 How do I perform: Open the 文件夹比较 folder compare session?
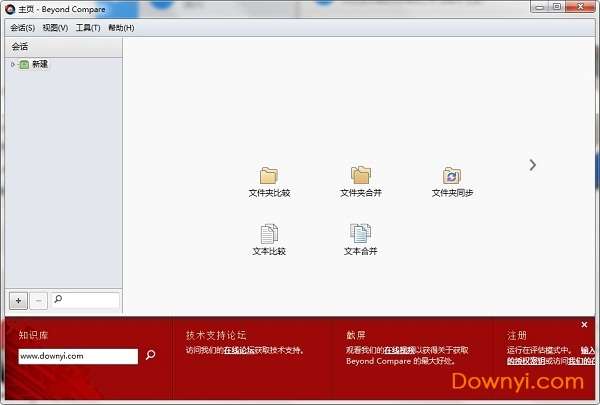click(x=269, y=176)
